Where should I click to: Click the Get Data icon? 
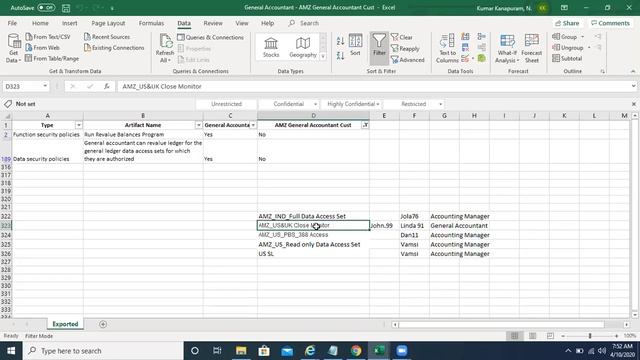[x=13, y=48]
